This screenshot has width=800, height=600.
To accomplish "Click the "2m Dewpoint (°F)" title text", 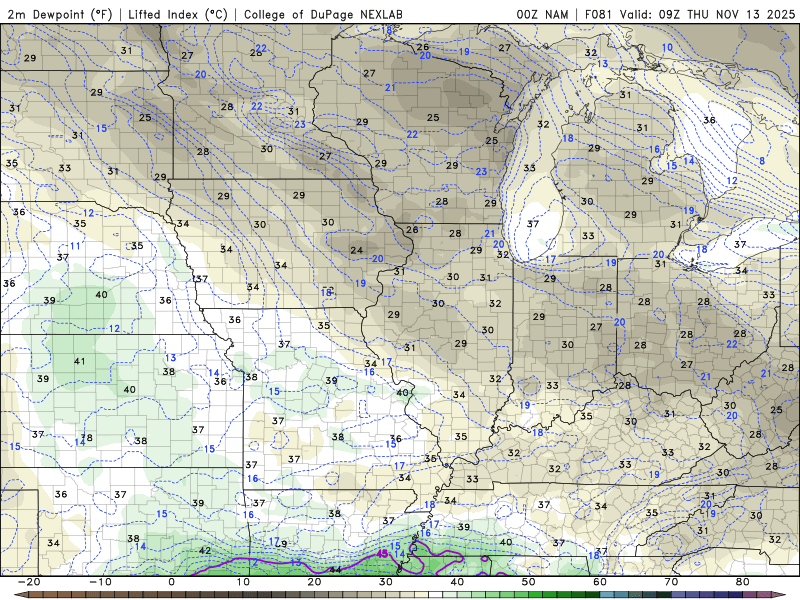I will tap(59, 14).
